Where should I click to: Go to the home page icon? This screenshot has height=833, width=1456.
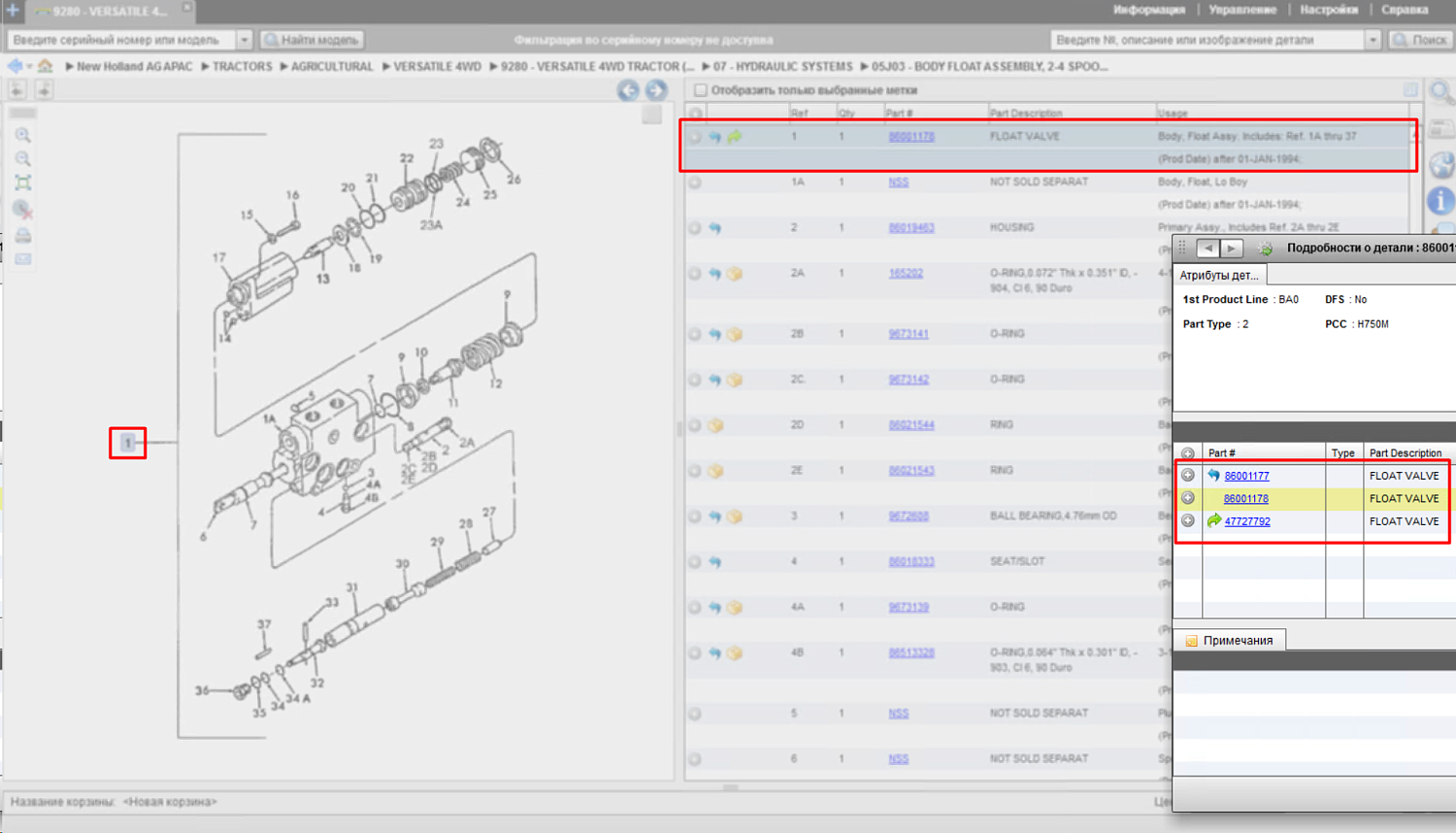(x=45, y=66)
